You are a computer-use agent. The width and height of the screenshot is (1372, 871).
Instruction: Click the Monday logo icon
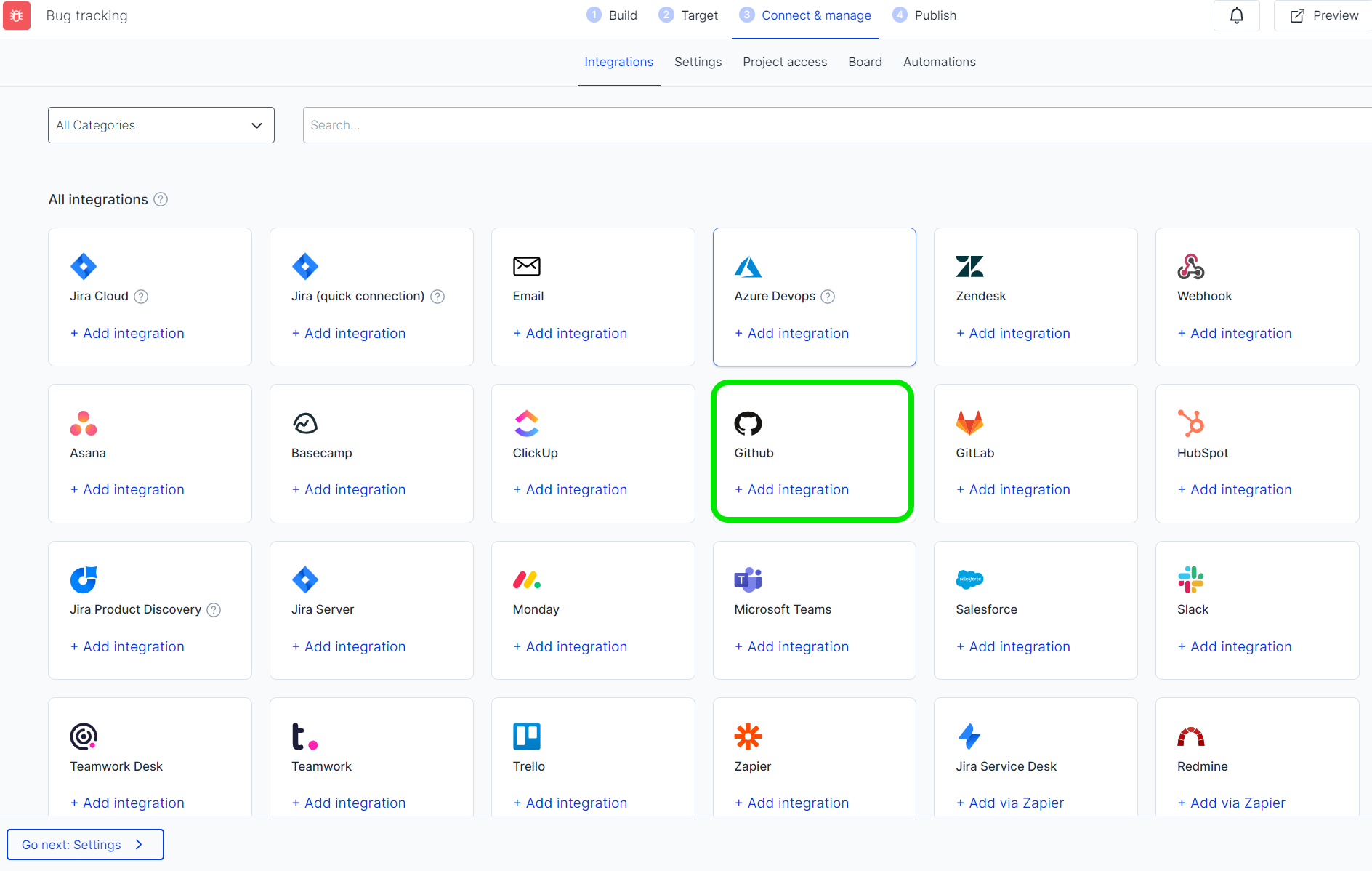coord(527,579)
